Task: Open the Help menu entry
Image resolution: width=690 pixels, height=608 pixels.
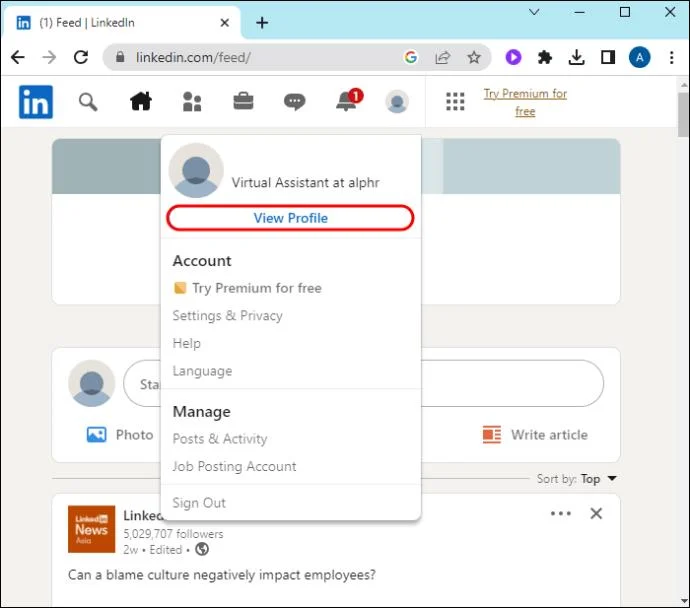Action: pos(187,343)
